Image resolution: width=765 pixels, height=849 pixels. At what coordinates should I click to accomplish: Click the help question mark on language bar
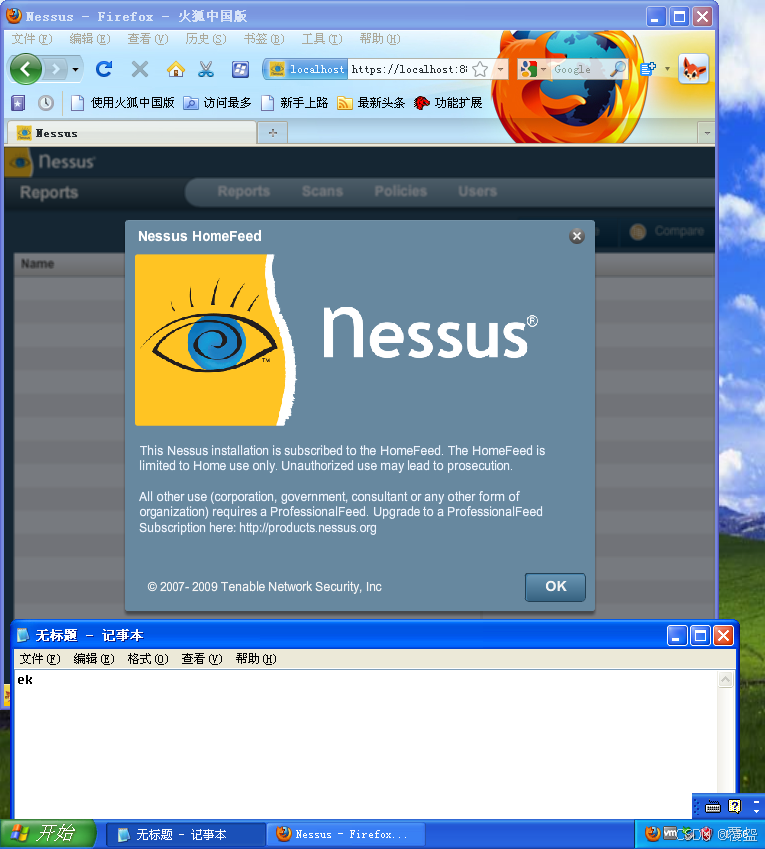(x=735, y=807)
